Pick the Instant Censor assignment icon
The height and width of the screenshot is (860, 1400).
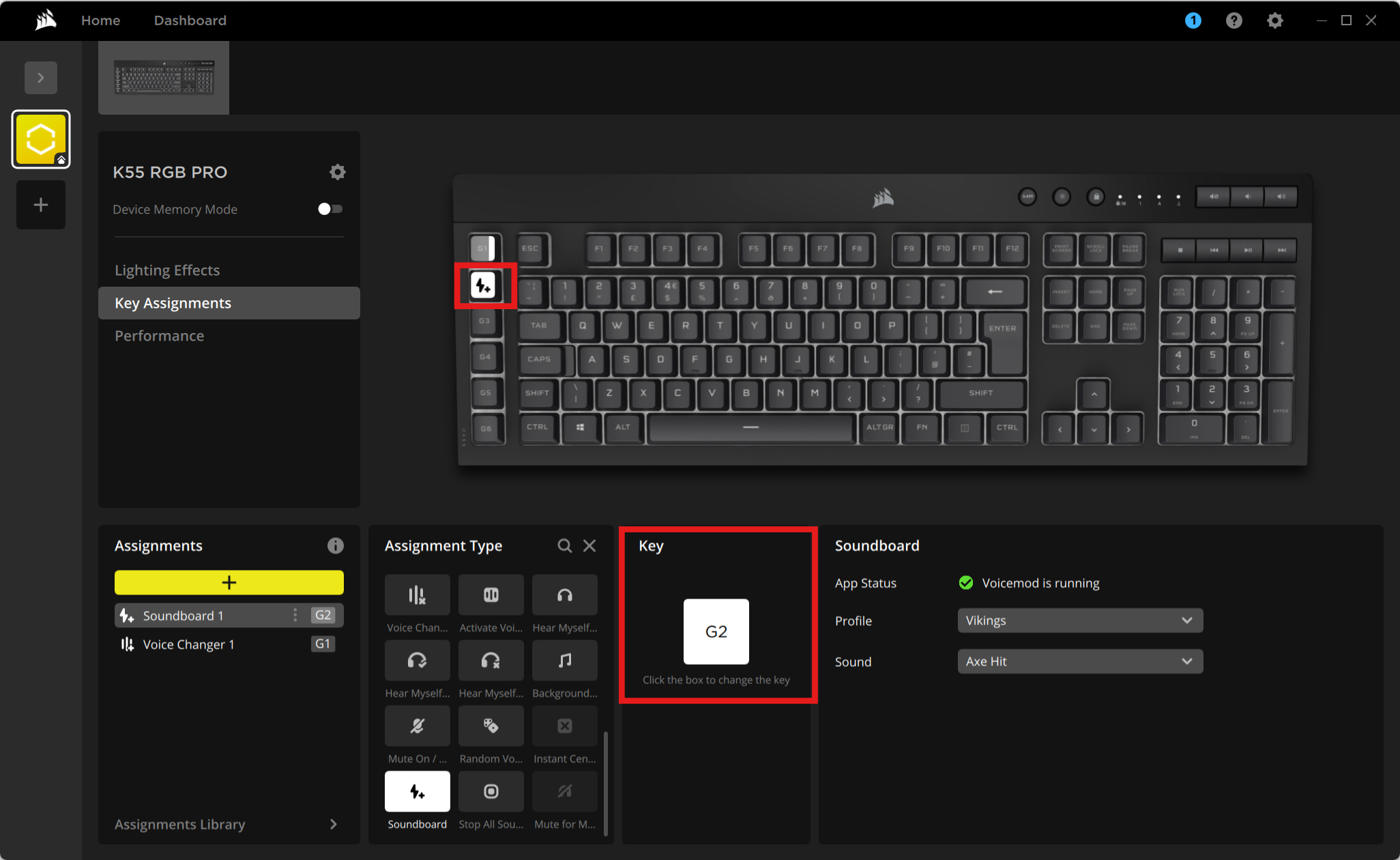tap(564, 726)
